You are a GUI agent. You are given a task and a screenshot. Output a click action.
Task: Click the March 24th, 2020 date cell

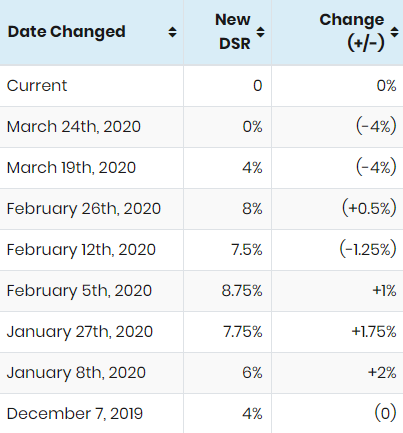[74, 127]
